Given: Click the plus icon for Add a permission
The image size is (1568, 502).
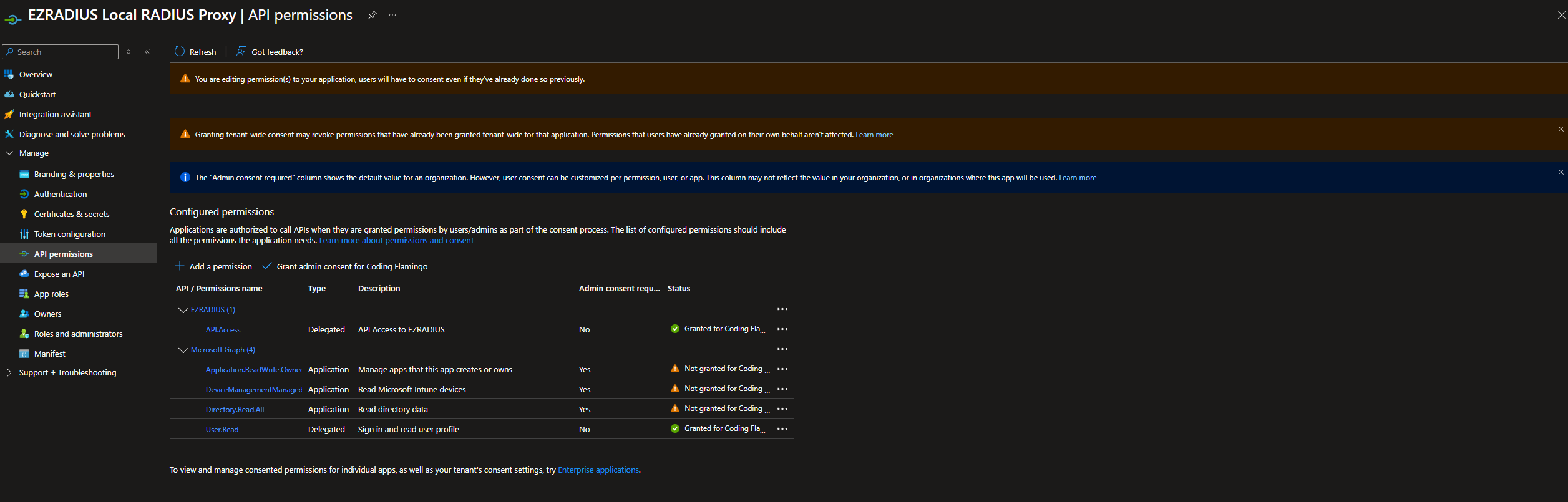Looking at the screenshot, I should coord(180,266).
